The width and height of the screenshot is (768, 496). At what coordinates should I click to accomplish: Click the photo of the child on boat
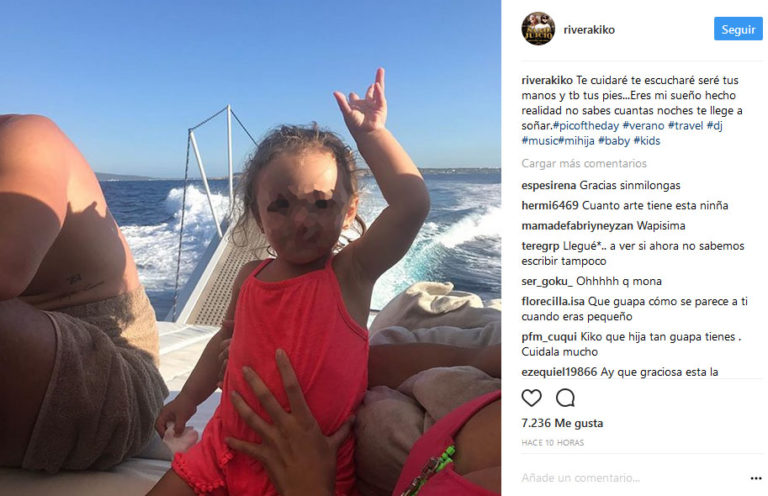pyautogui.click(x=250, y=248)
